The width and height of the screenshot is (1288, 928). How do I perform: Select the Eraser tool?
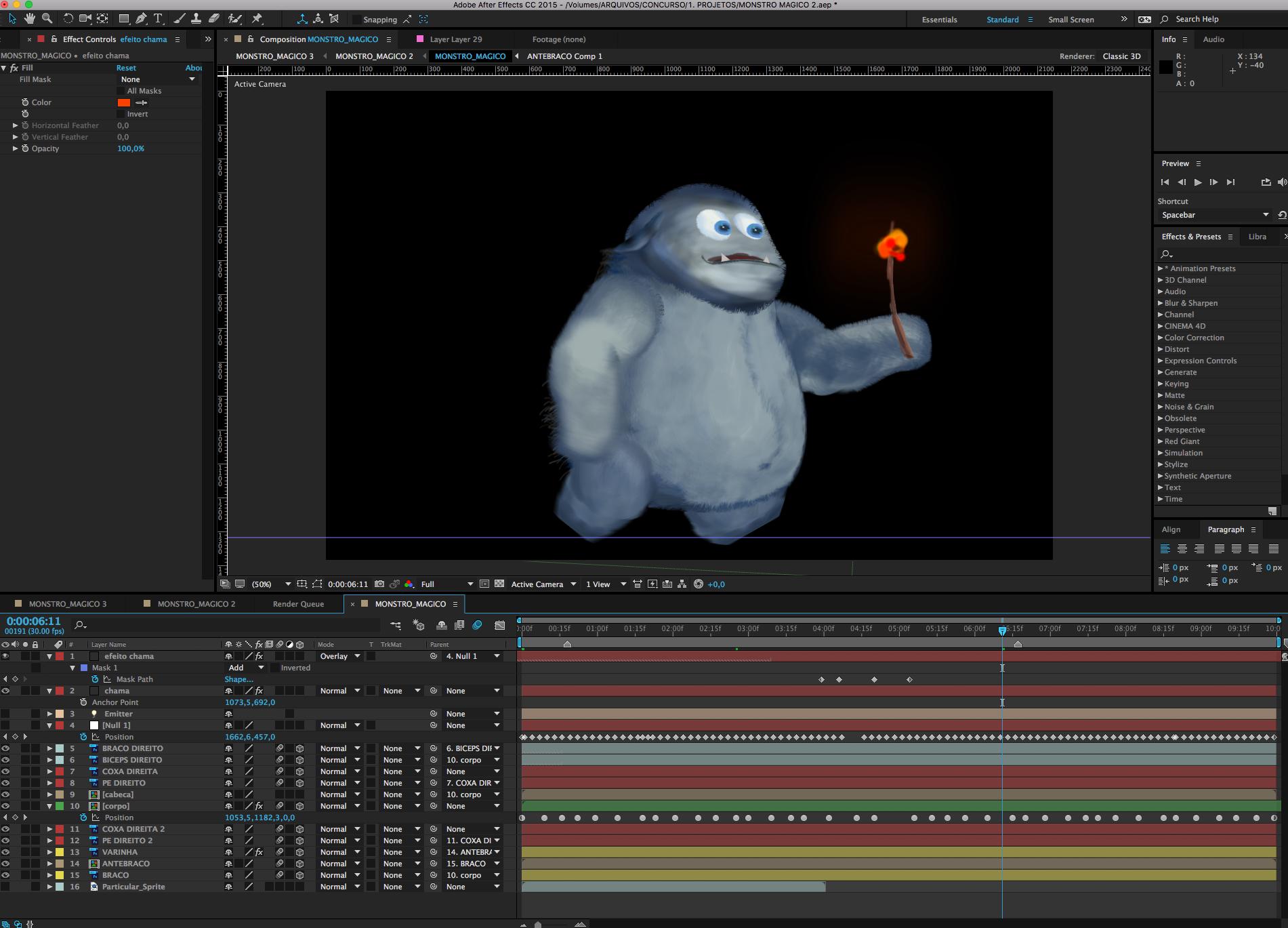click(x=214, y=19)
